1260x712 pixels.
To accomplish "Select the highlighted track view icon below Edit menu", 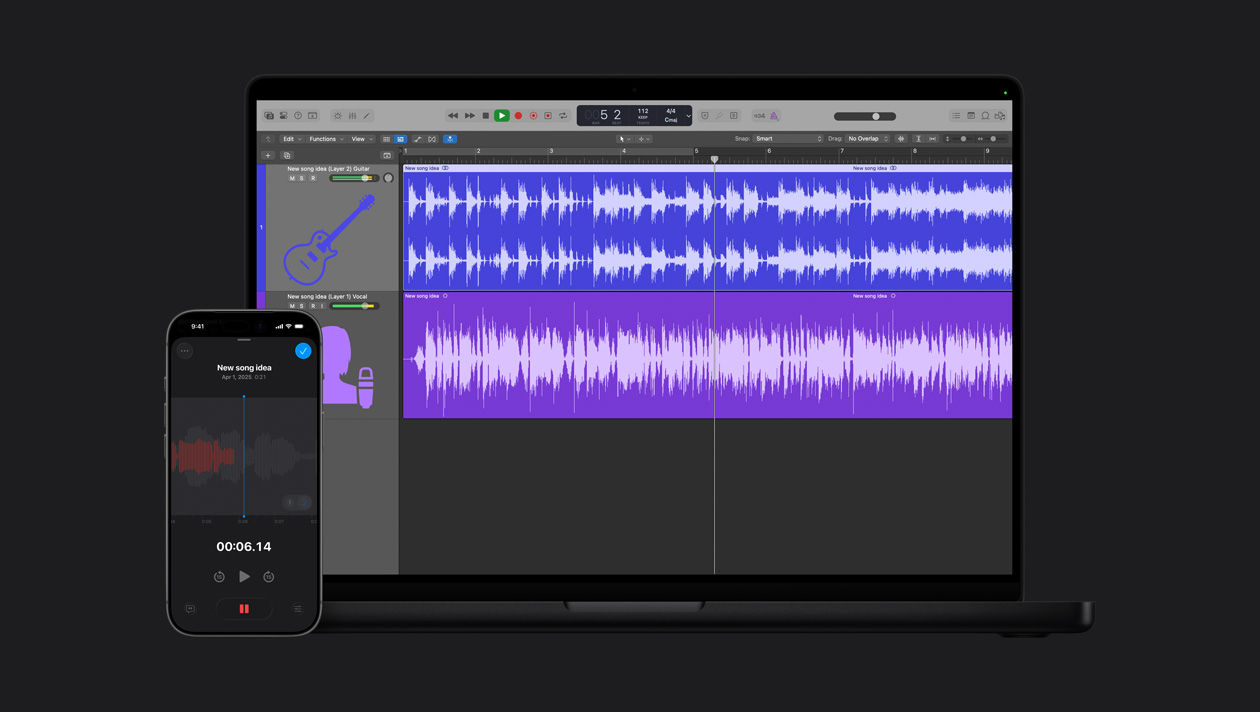I will [x=401, y=139].
